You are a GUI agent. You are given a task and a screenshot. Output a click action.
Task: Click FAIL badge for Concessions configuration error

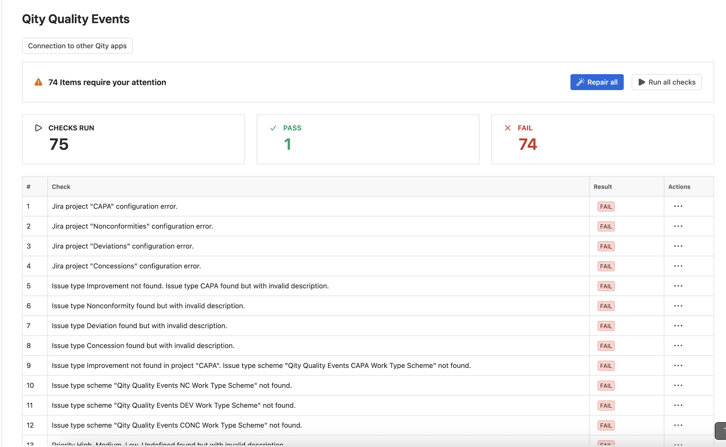606,266
